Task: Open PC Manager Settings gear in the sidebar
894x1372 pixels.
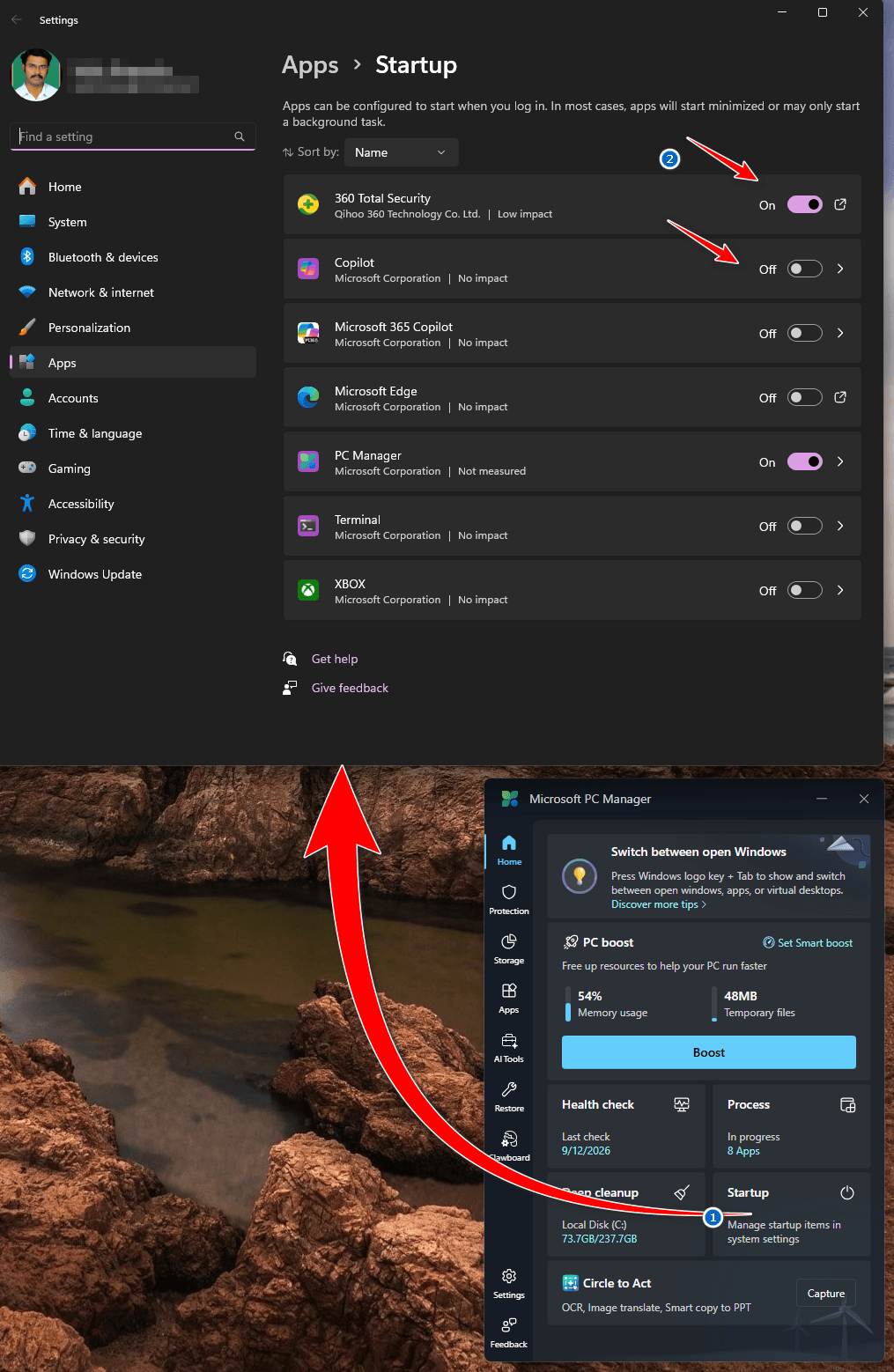Action: tap(509, 1284)
